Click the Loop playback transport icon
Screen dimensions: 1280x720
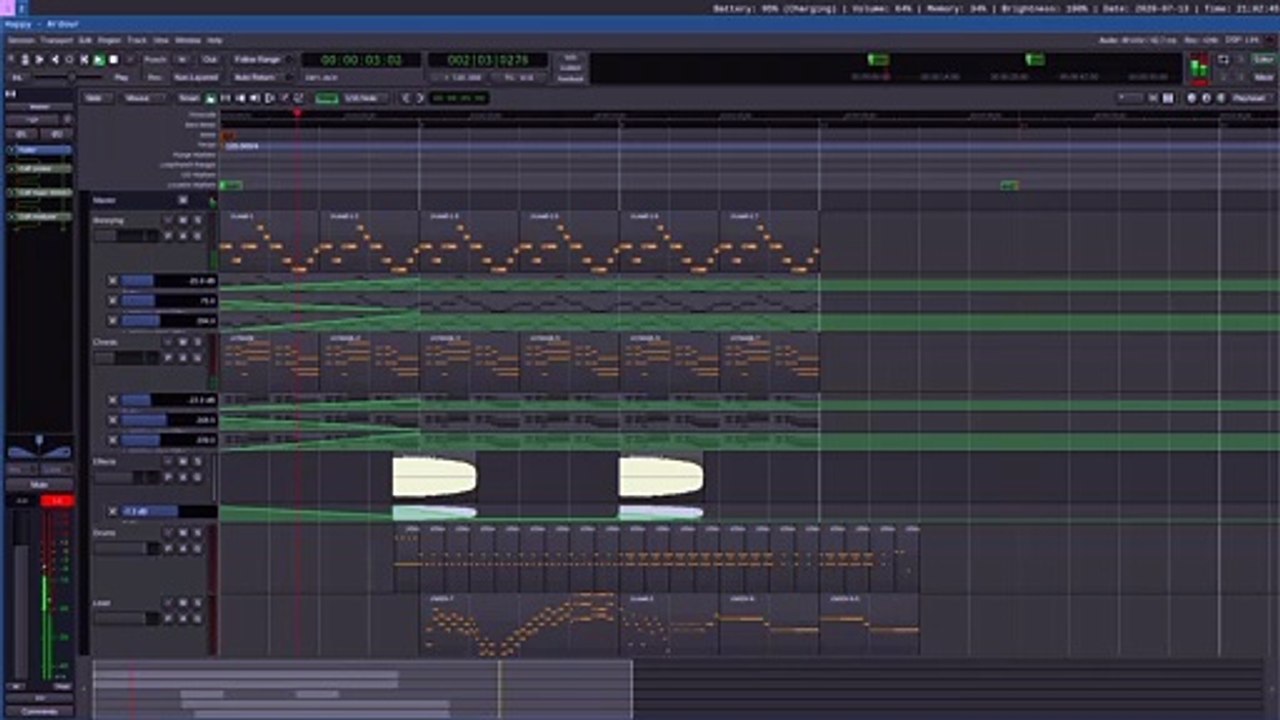pyautogui.click(x=69, y=59)
